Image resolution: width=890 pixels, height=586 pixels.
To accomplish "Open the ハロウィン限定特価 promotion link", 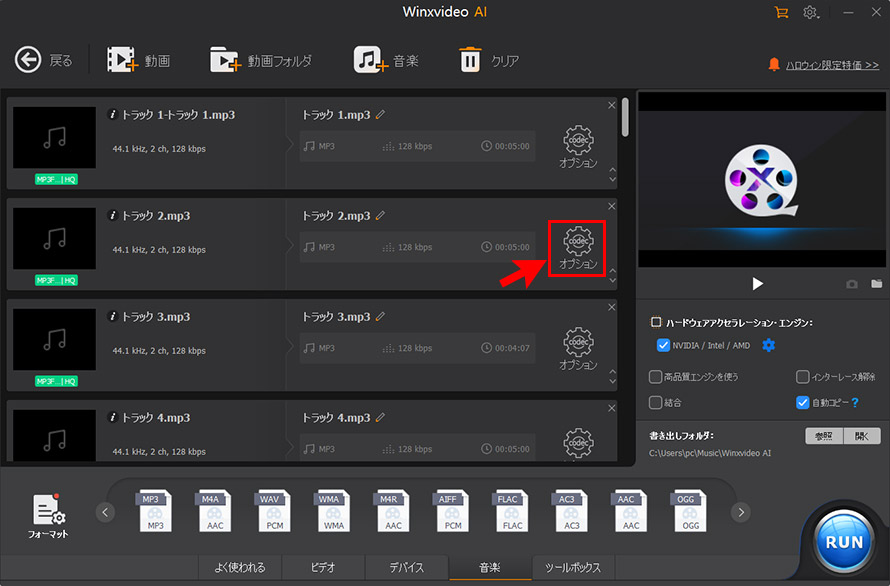I will (x=832, y=65).
